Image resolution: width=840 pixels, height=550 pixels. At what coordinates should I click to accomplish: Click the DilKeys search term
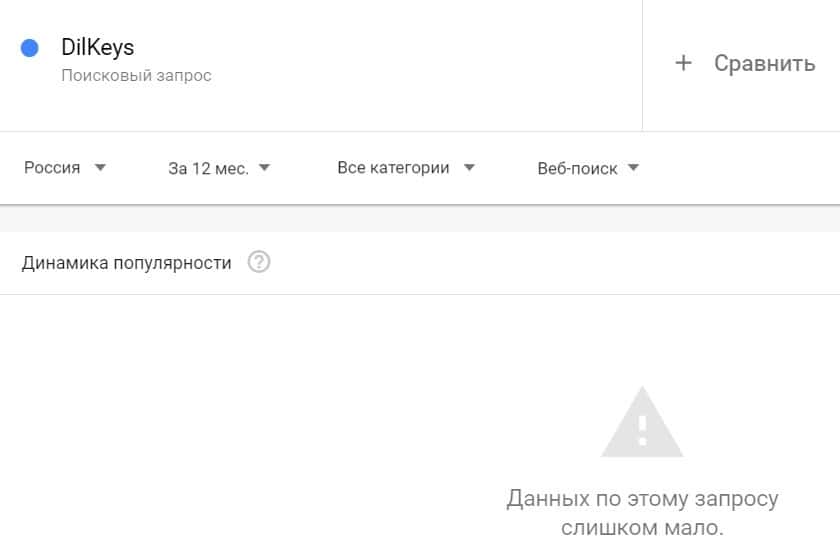pos(97,48)
